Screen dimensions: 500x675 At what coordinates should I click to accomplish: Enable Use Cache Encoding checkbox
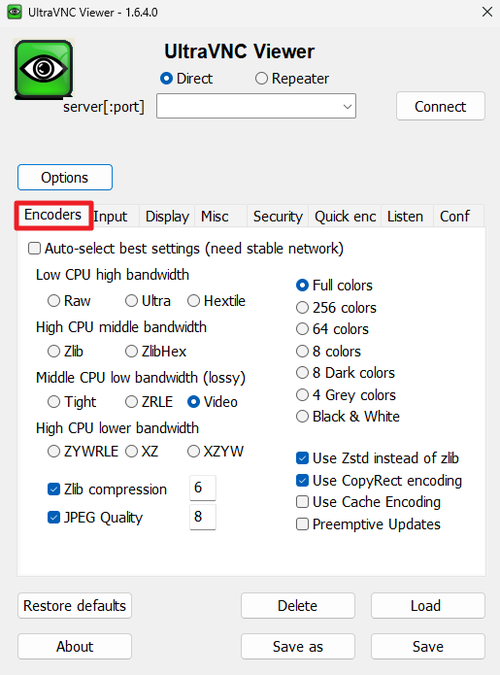[302, 502]
